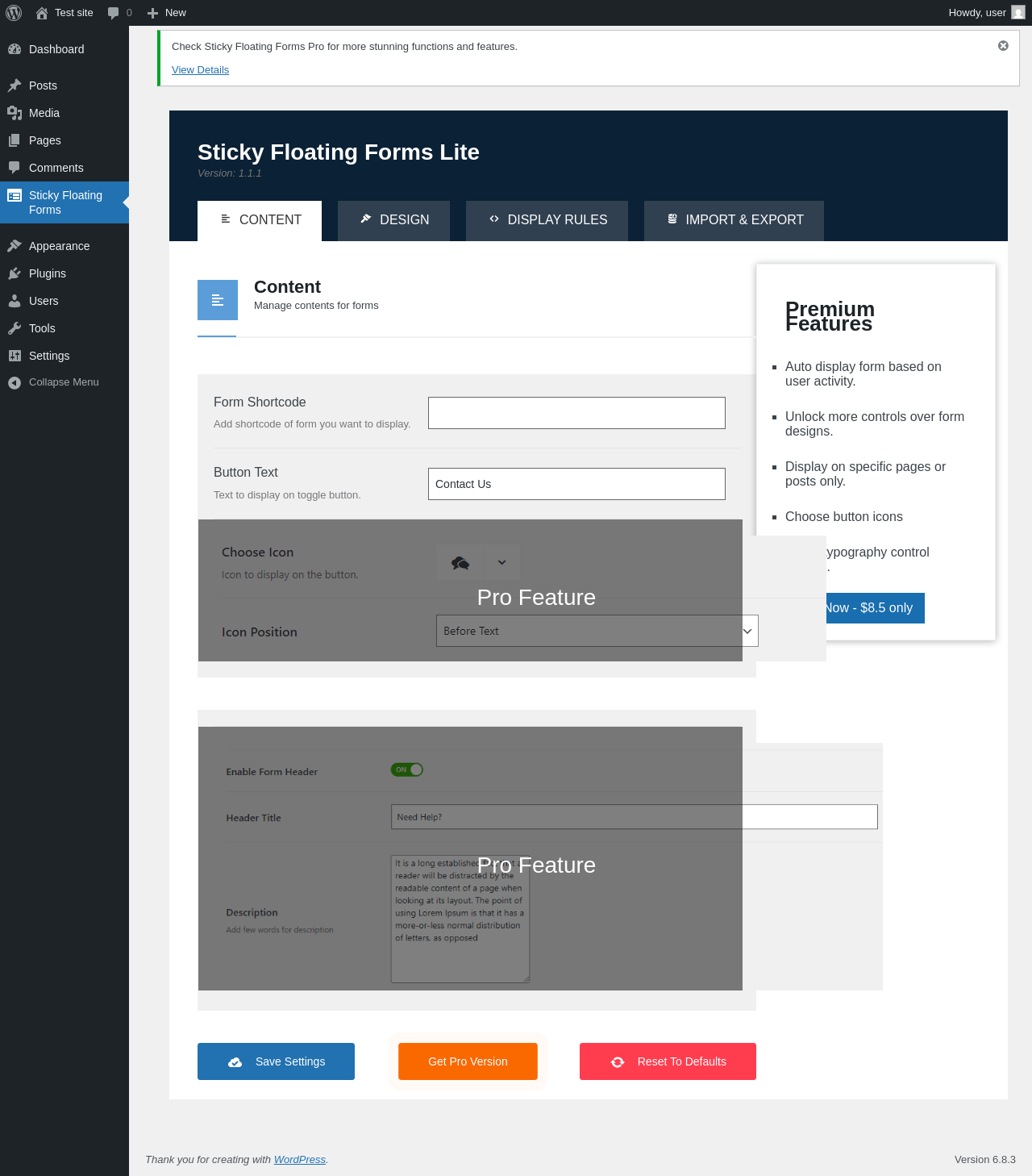Click the Description textarea
Image resolution: width=1032 pixels, height=1176 pixels.
(x=460, y=919)
